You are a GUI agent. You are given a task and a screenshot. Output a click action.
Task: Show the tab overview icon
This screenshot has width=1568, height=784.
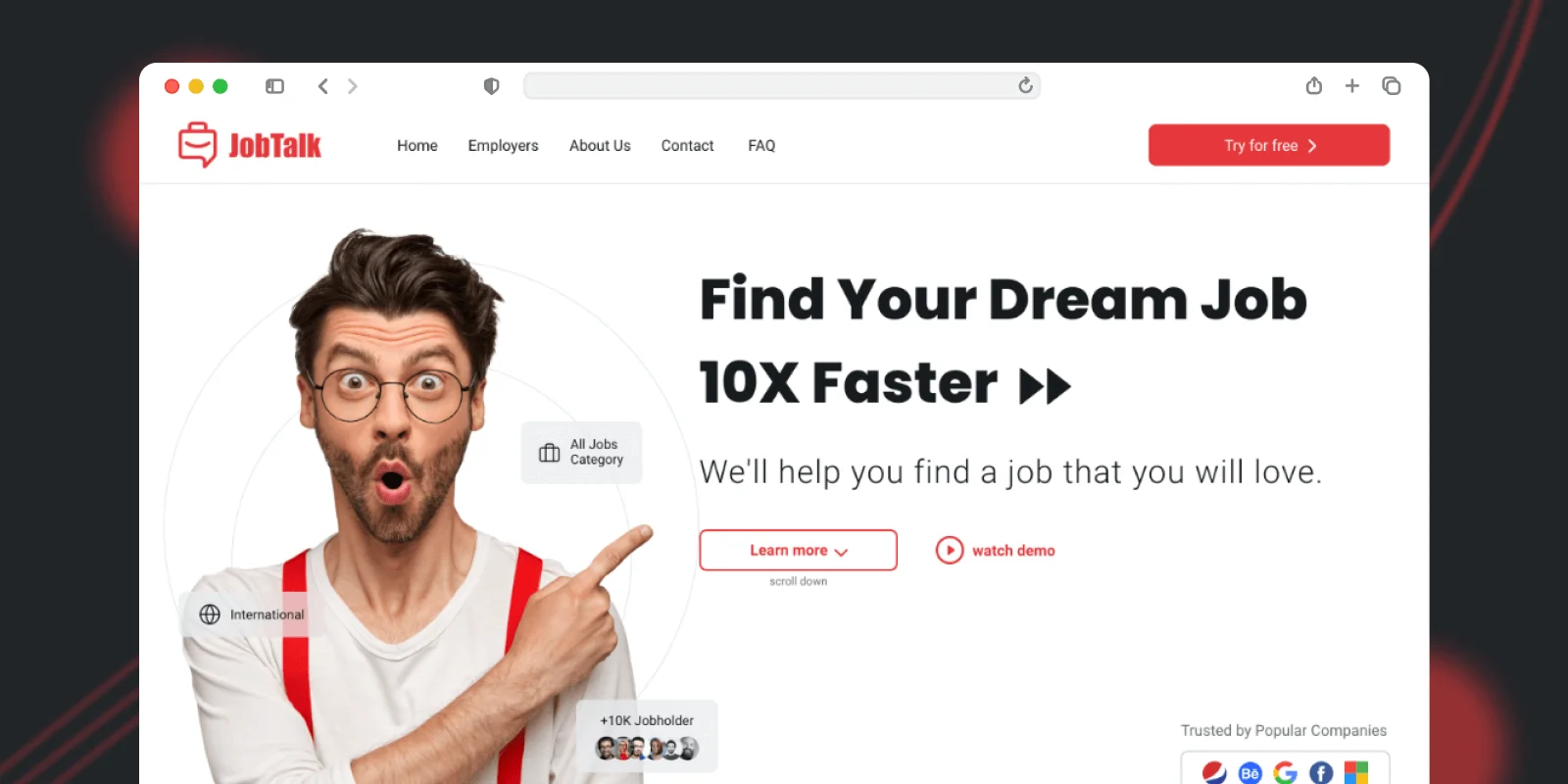coord(1391,86)
